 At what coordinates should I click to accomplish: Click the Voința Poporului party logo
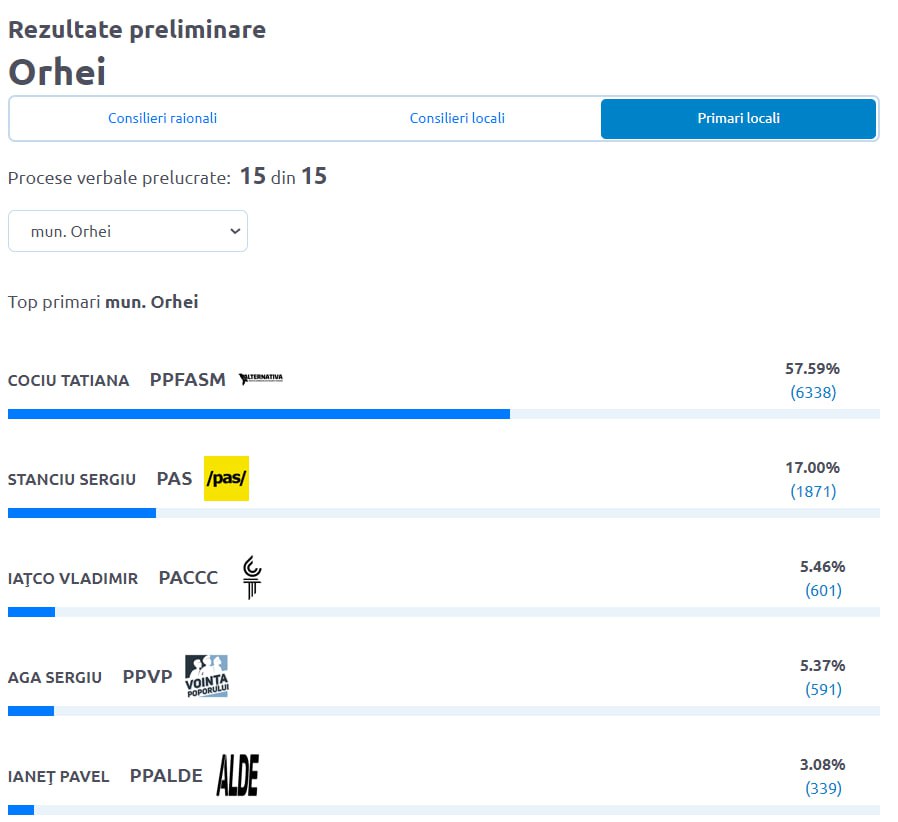click(207, 677)
